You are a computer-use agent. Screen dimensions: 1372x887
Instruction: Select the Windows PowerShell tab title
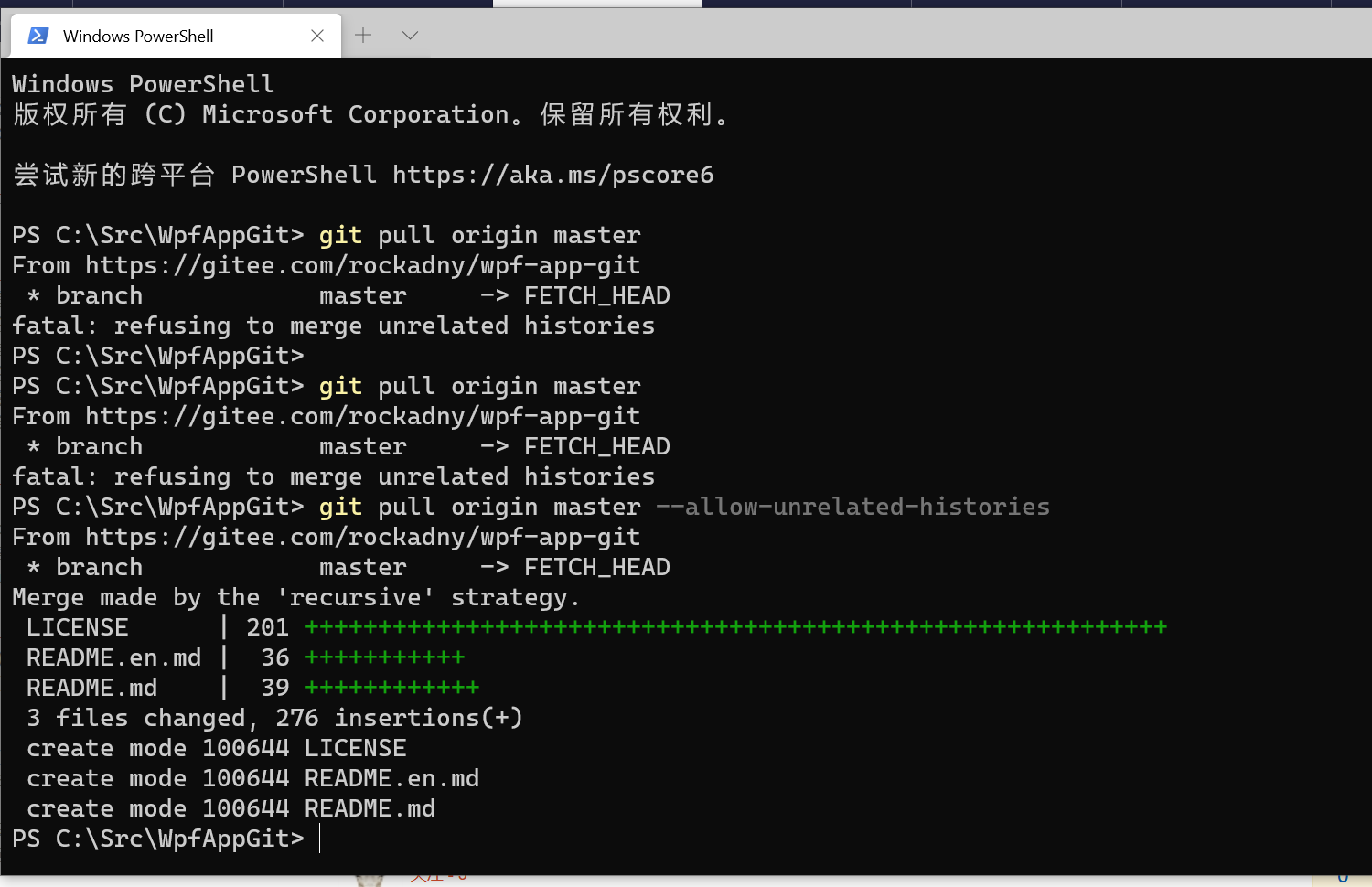click(138, 36)
